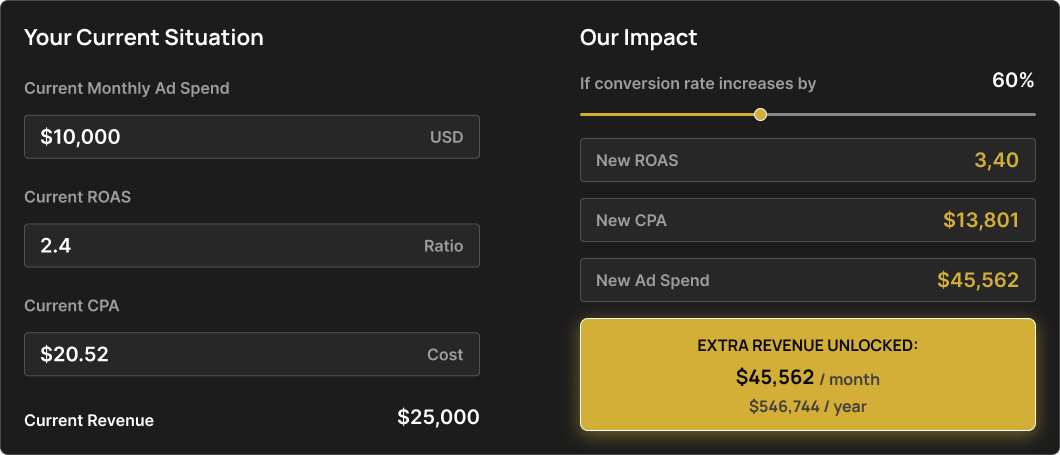The width and height of the screenshot is (1060, 455).
Task: Click the Ratio suffix in ROAS field
Action: (443, 246)
